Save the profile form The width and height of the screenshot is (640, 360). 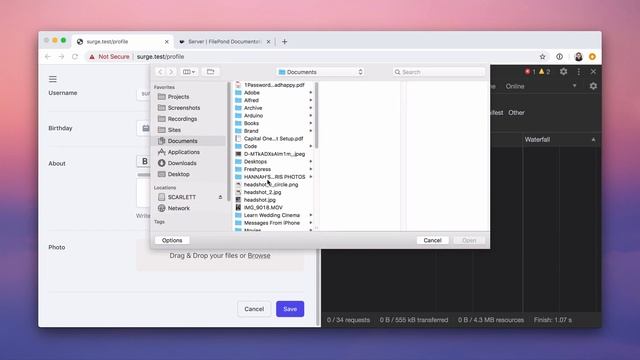coord(290,309)
